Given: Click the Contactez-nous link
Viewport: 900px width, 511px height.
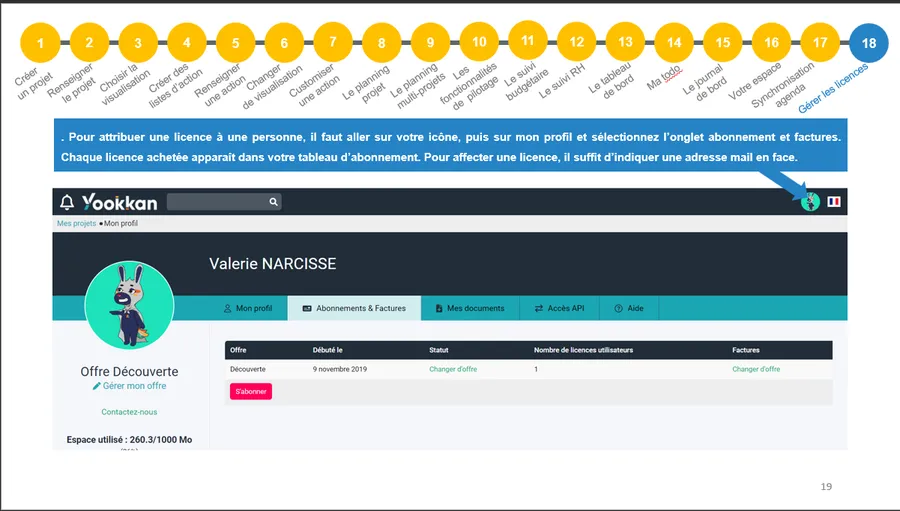Looking at the screenshot, I should point(129,412).
